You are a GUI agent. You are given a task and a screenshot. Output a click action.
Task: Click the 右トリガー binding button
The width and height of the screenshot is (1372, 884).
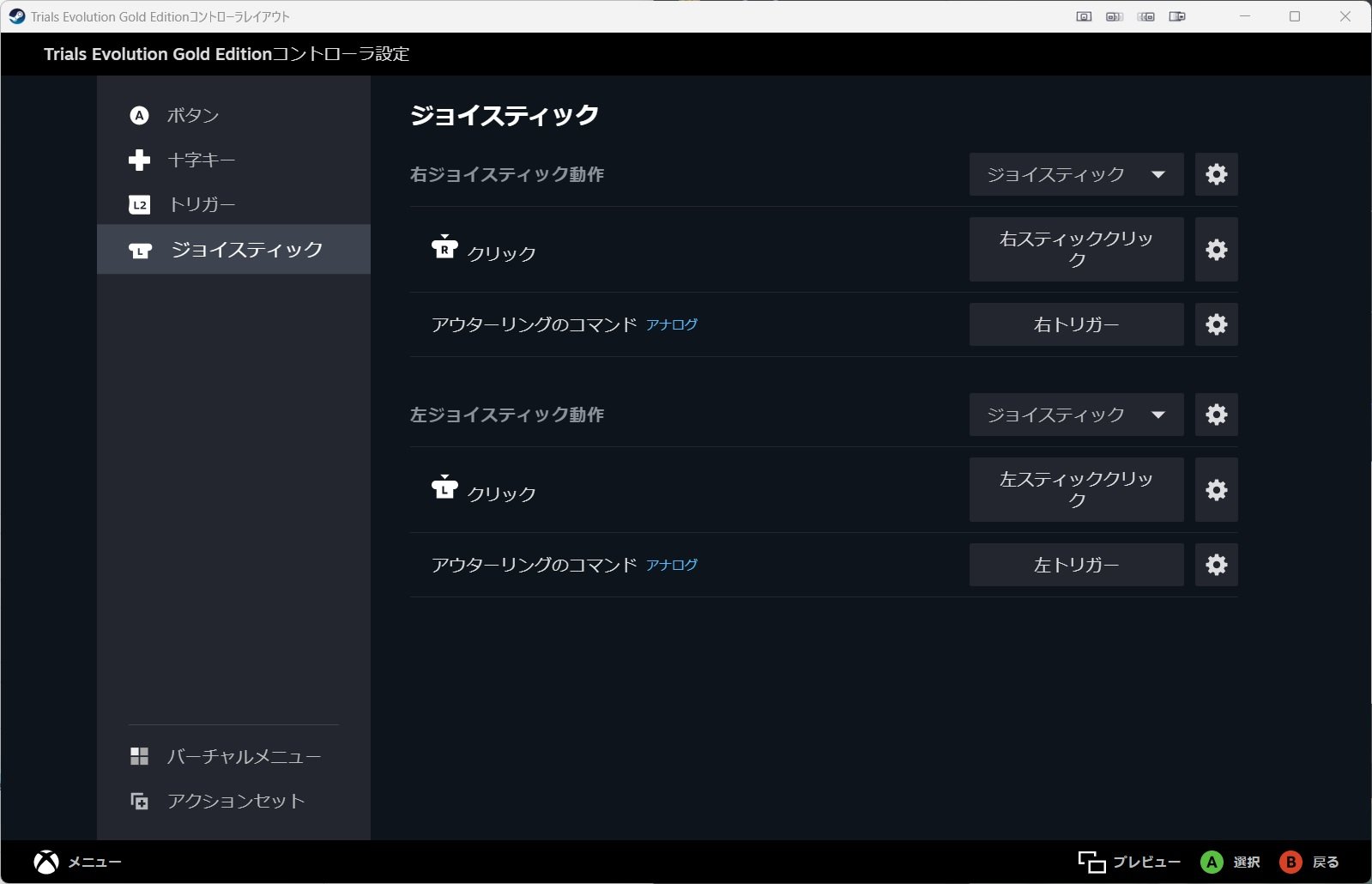coord(1076,324)
